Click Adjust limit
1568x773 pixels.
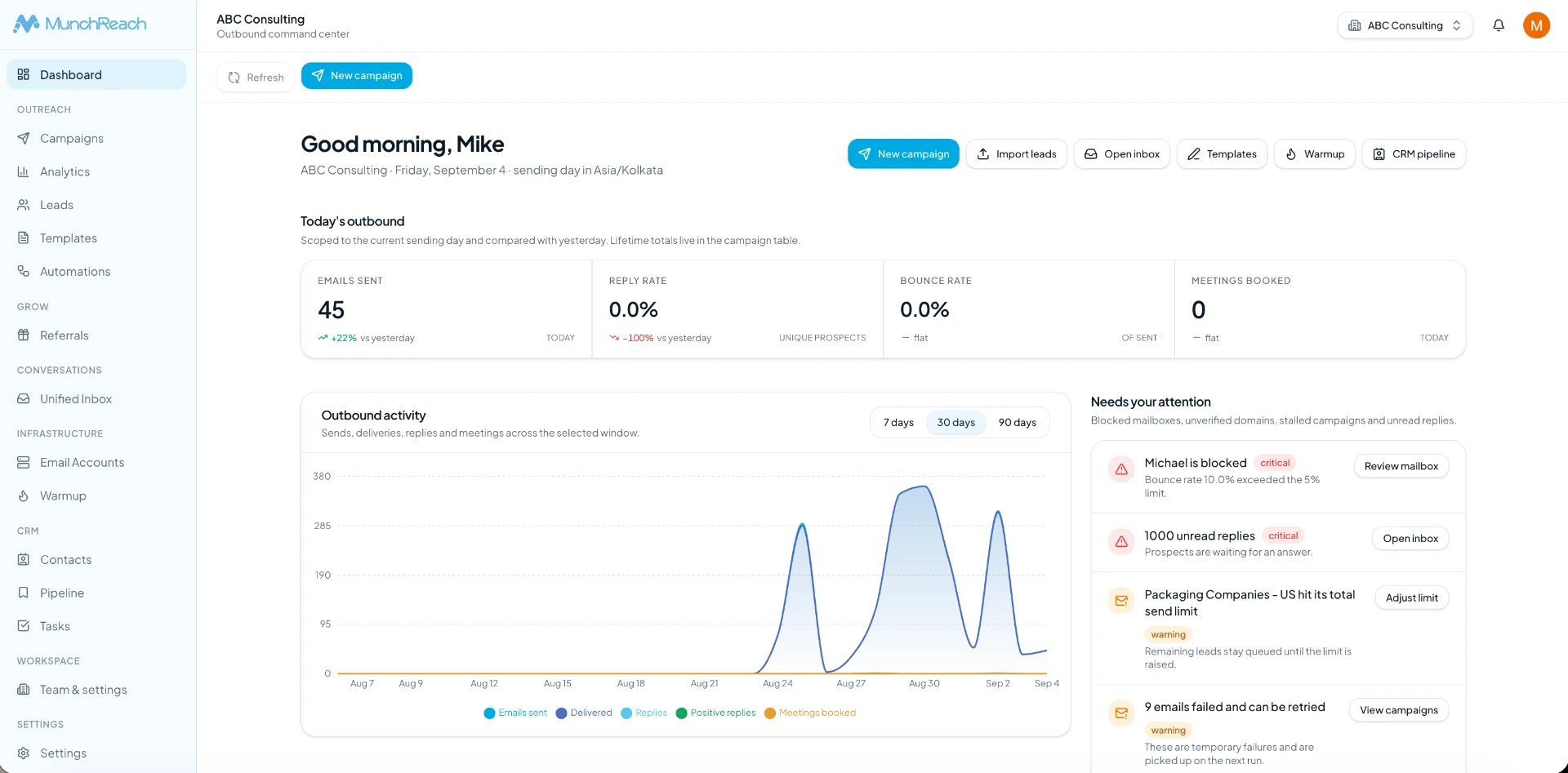tap(1412, 598)
